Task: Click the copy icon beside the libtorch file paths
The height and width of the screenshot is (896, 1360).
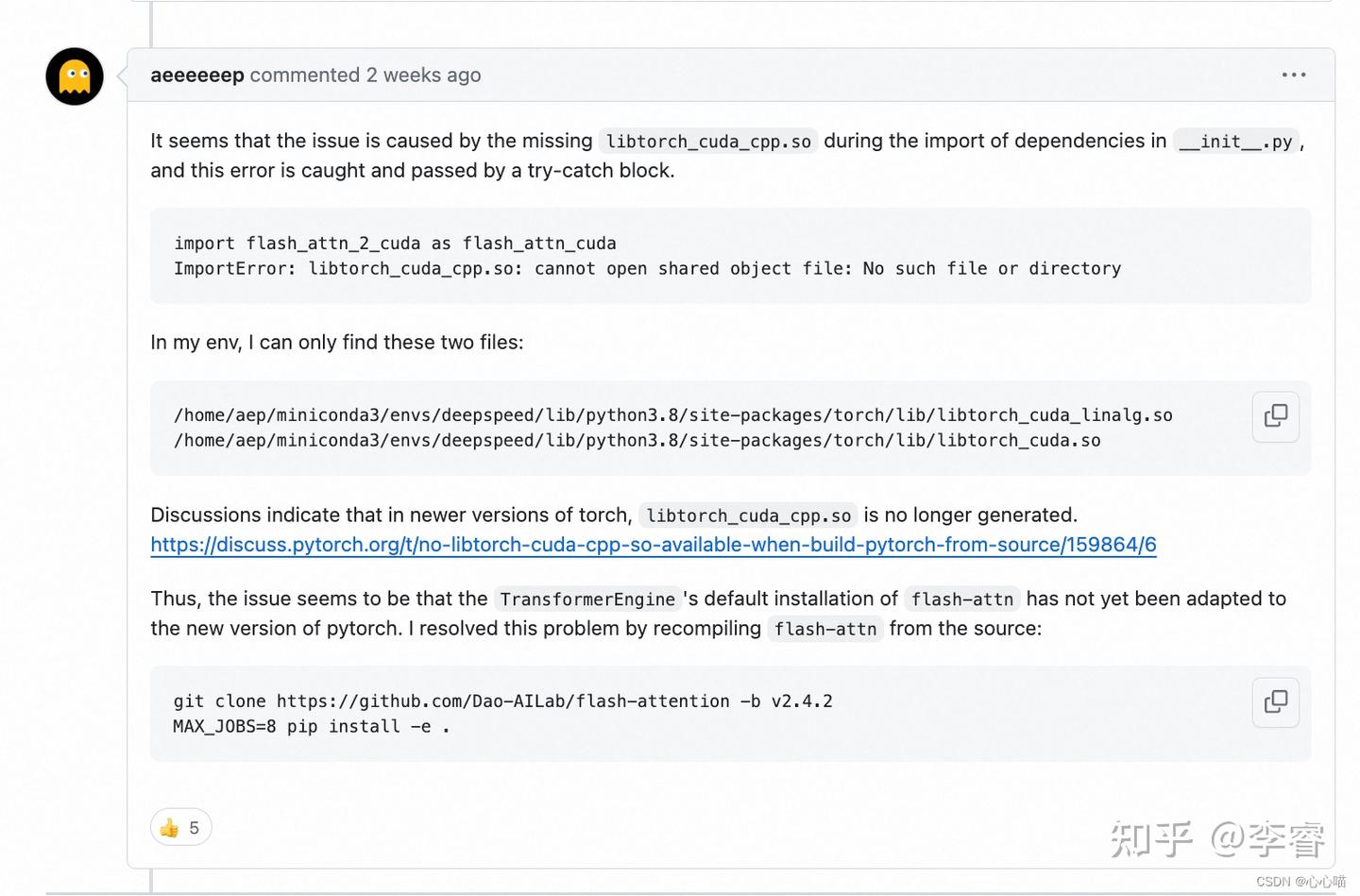Action: point(1275,416)
